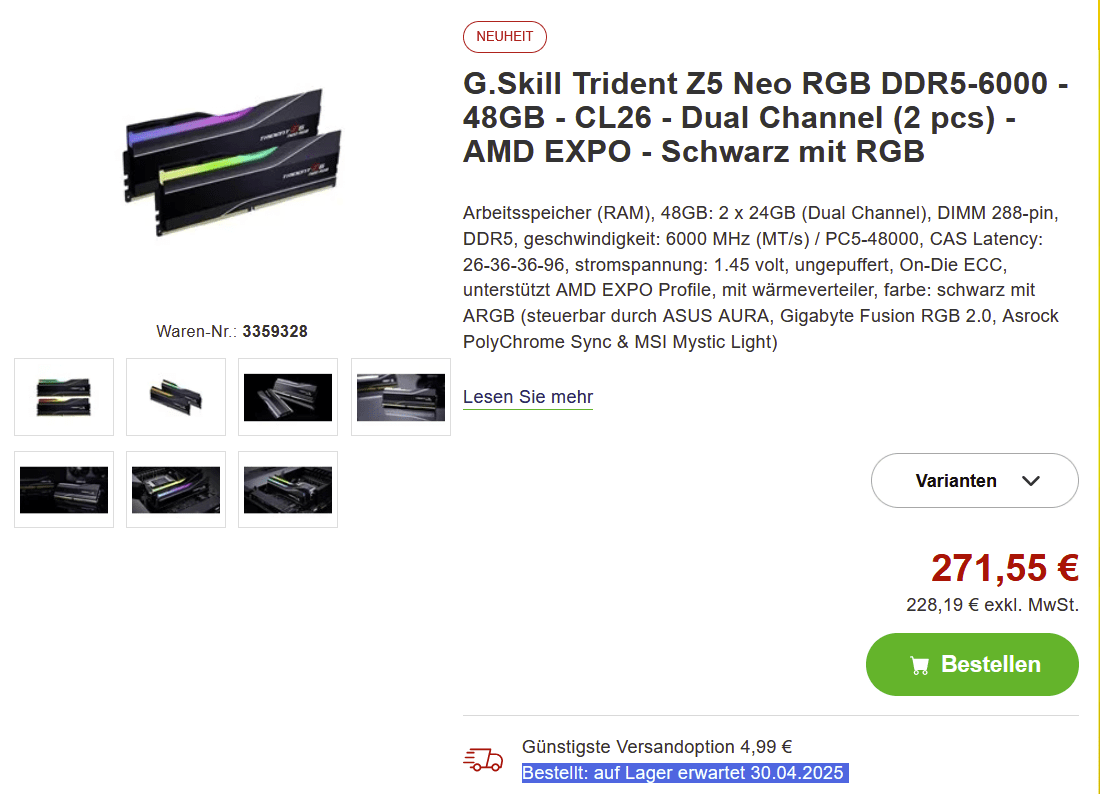Image resolution: width=1100 pixels, height=794 pixels.
Task: Select the second angled-modules thumbnail
Action: [176, 397]
